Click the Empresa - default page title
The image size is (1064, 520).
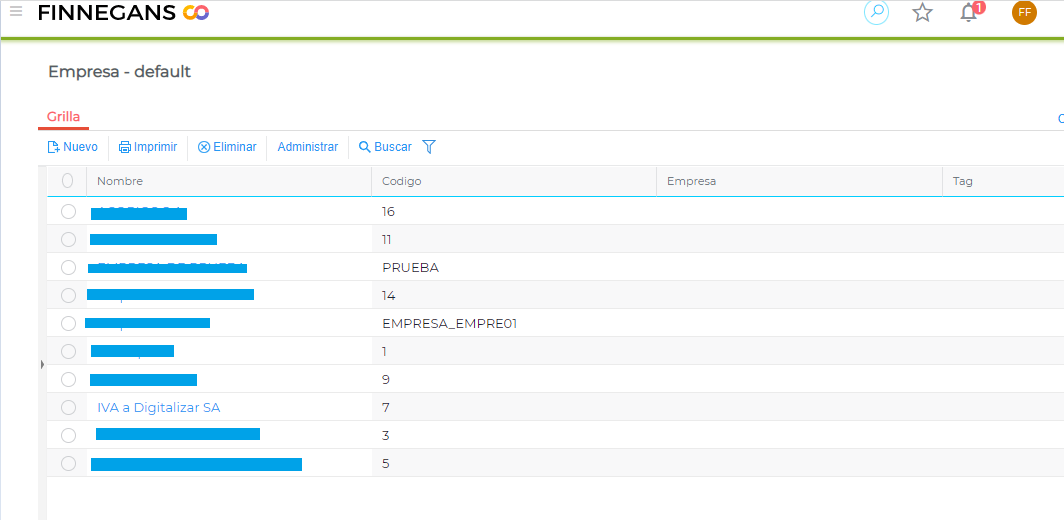click(x=119, y=71)
